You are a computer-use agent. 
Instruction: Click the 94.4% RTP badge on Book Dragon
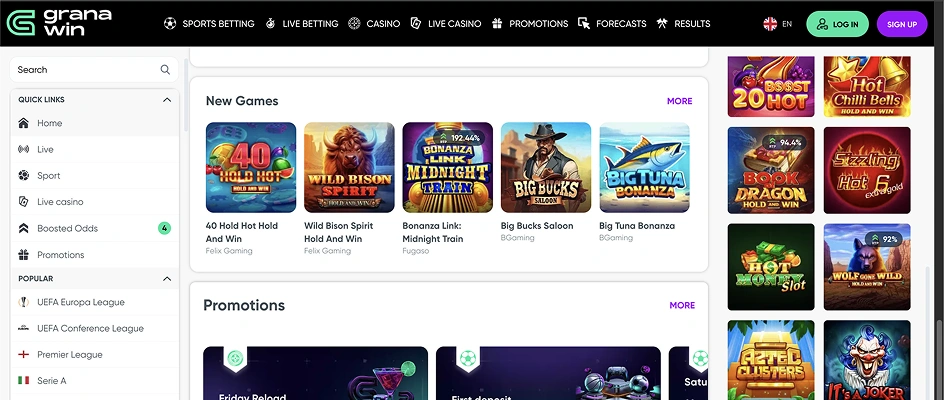784,143
